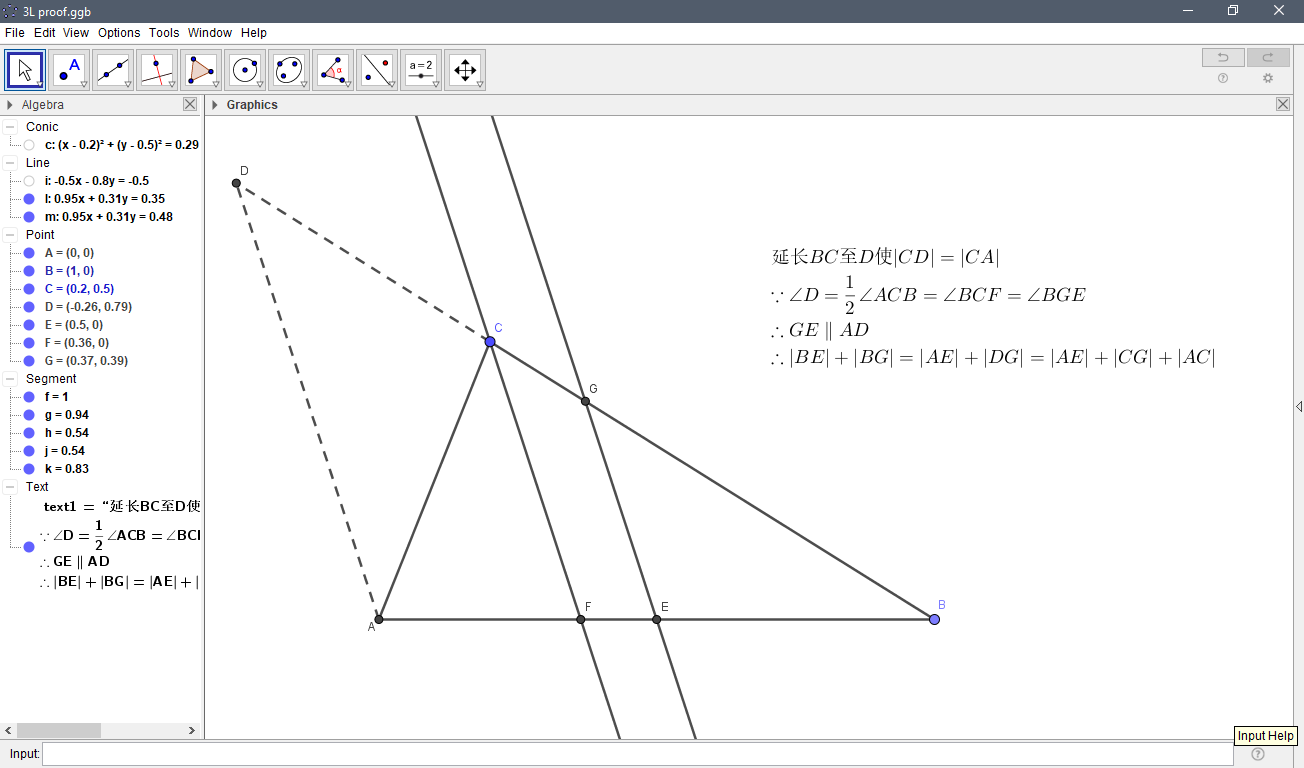This screenshot has width=1304, height=768.
Task: Collapse the Point section in Algebra view
Action: [x=8, y=234]
